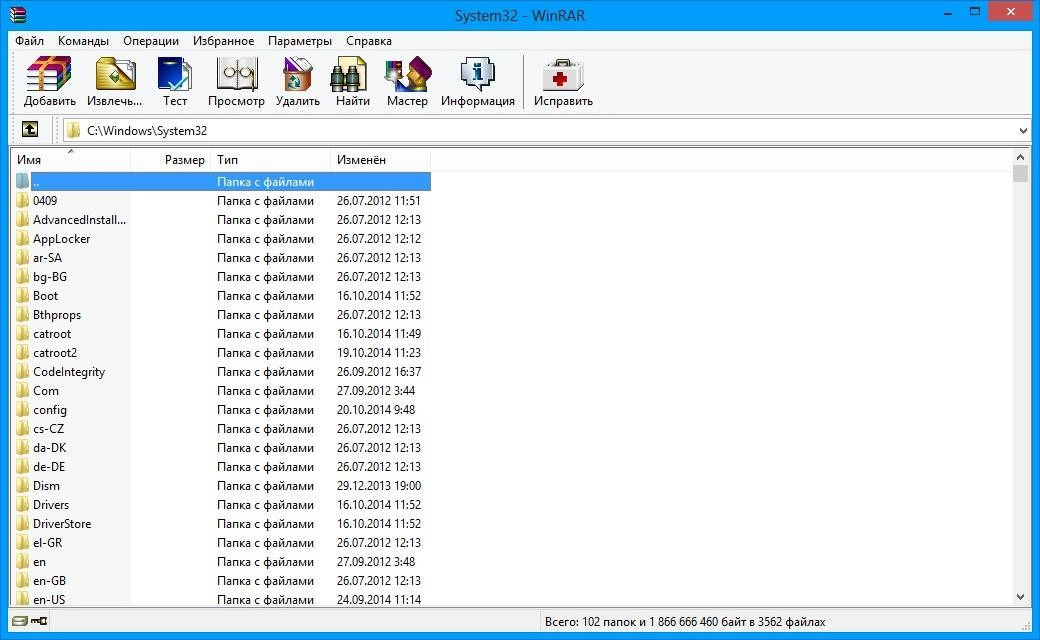Click date 24.09.2014 11:14 in en-US row
This screenshot has width=1040, height=640.
tap(379, 600)
